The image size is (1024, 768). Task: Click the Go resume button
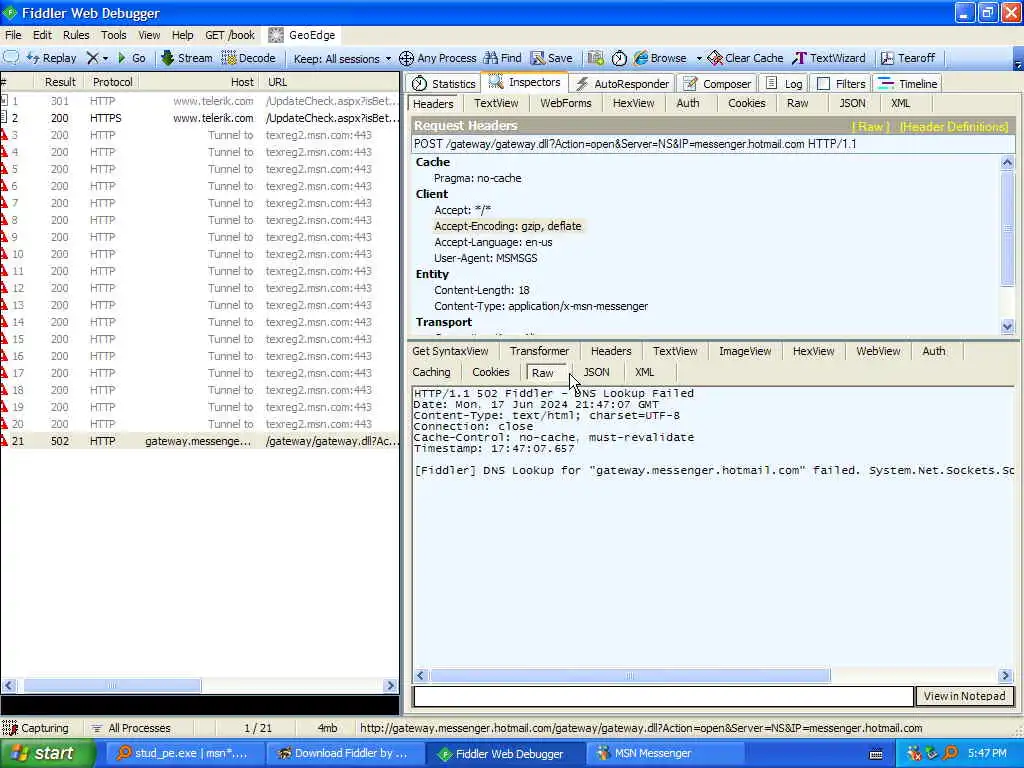click(131, 58)
